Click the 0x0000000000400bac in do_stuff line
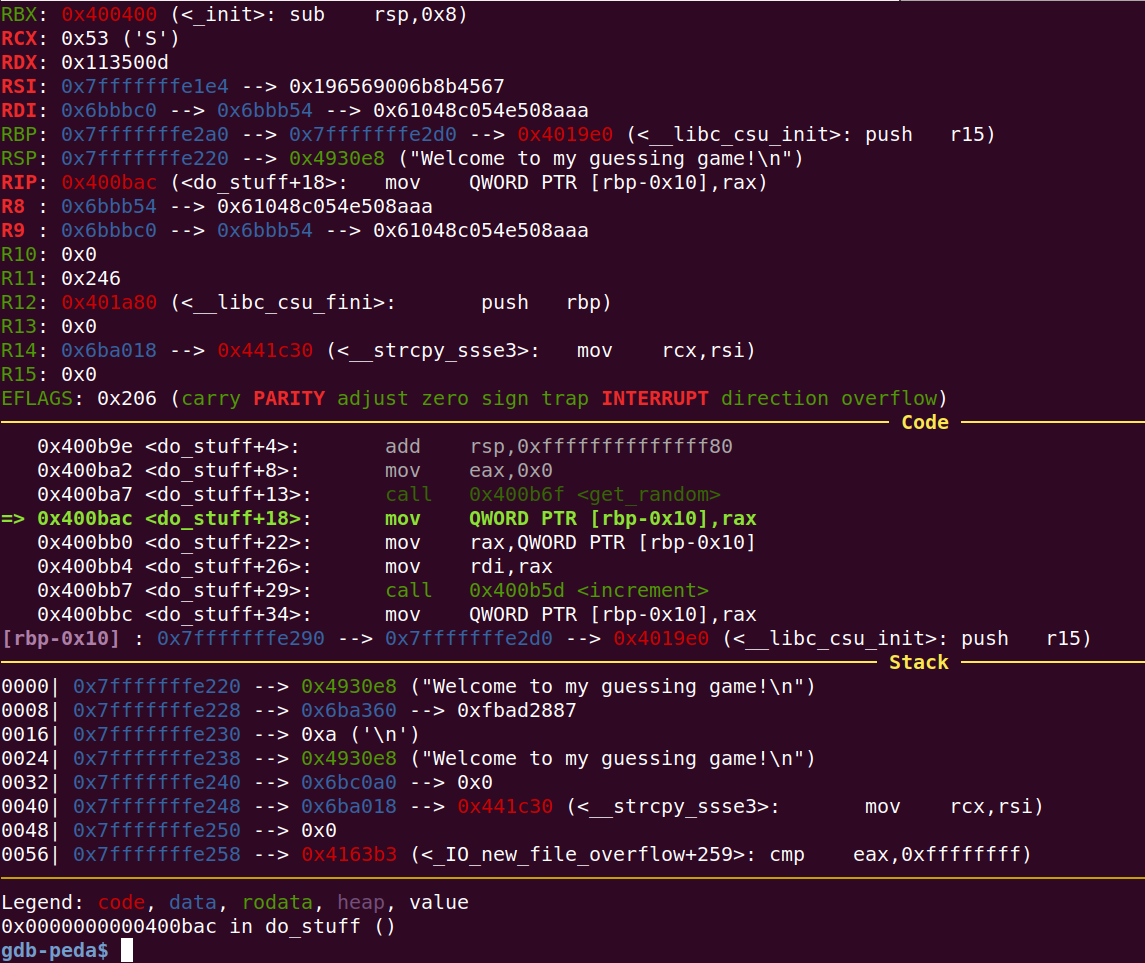Image resolution: width=1145 pixels, height=963 pixels. point(198,926)
